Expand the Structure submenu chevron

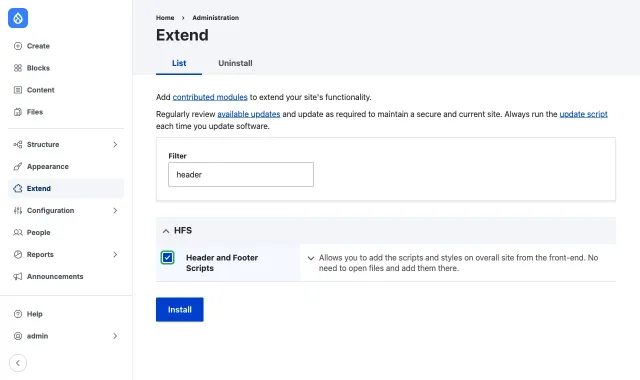click(x=115, y=144)
